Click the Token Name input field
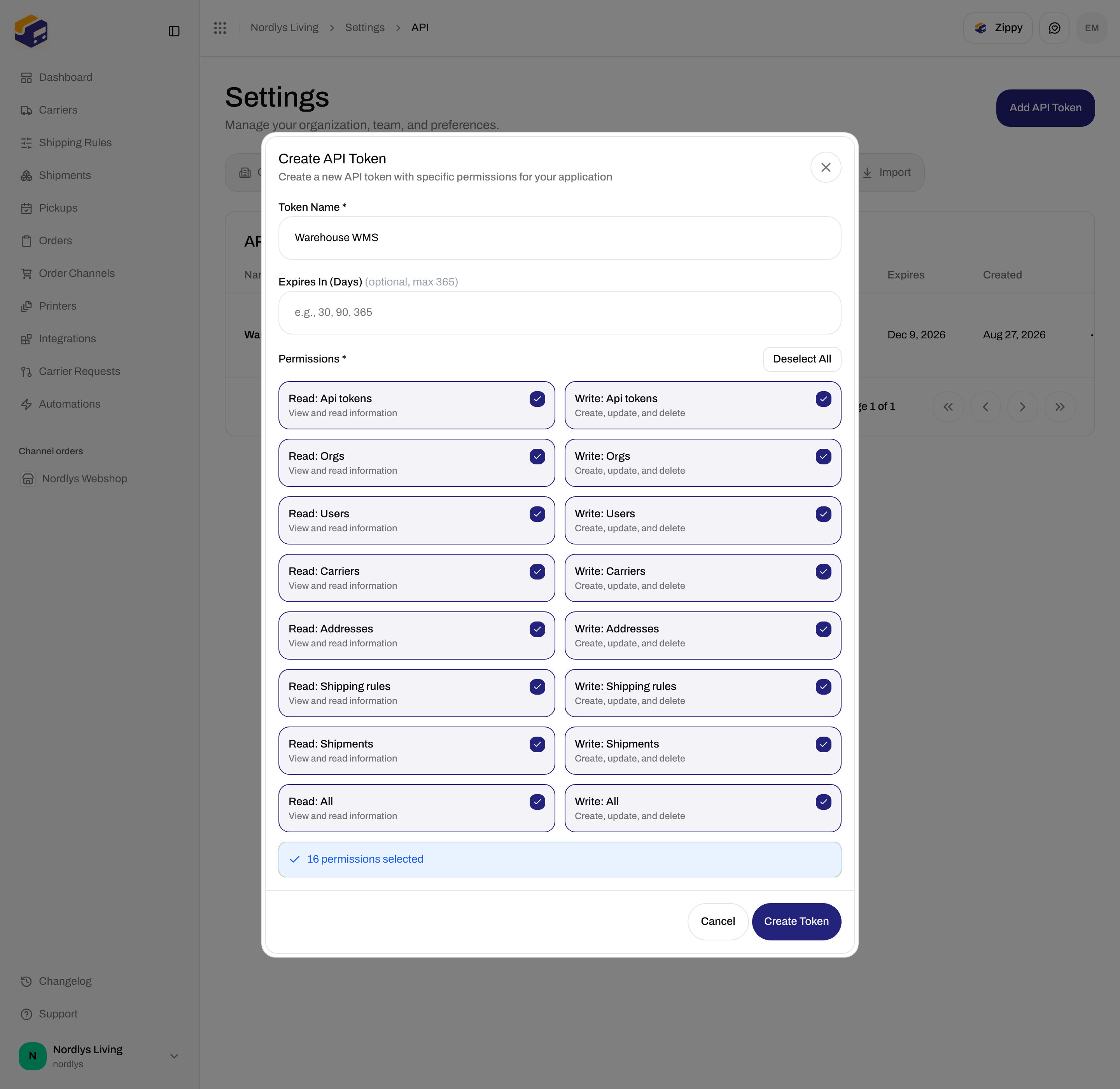The width and height of the screenshot is (1120, 1089). pos(560,237)
